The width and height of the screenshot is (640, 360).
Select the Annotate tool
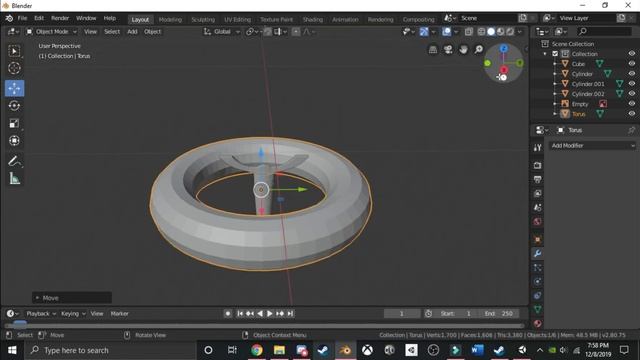[x=14, y=161]
